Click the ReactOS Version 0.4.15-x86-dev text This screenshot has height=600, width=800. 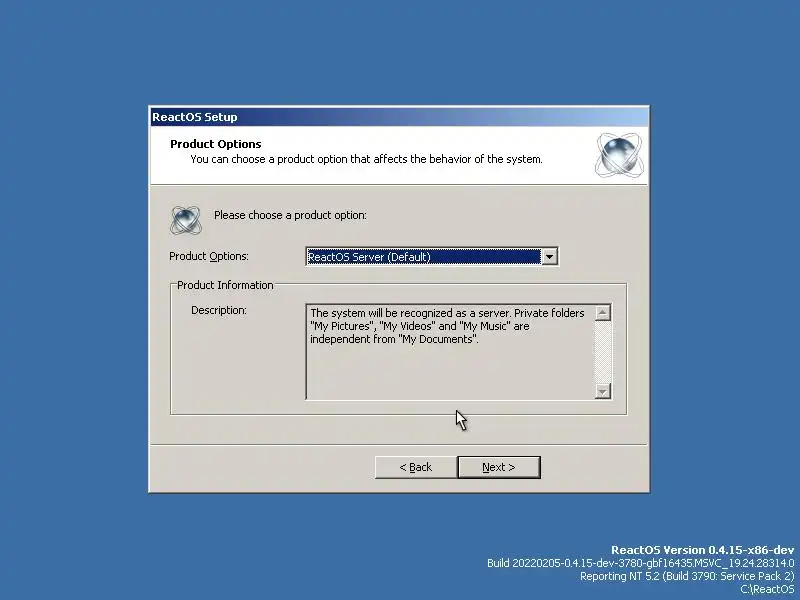pos(703,550)
